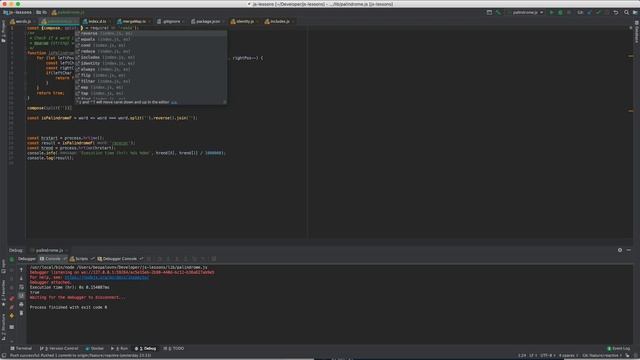Click the build hammer icon in toolbar
Screen dimensions: 640x360
pos(498,13)
